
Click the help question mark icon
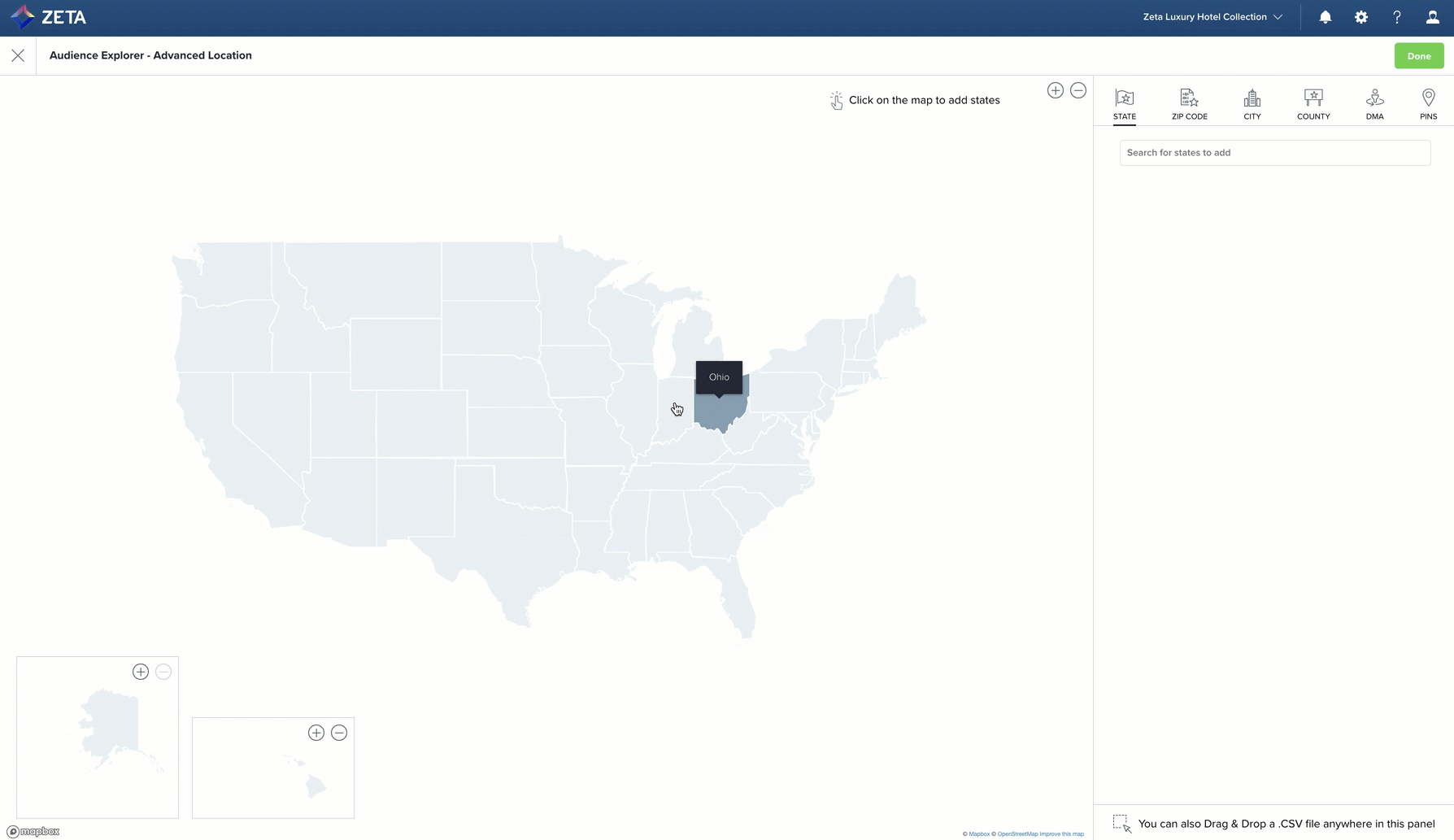[1396, 17]
